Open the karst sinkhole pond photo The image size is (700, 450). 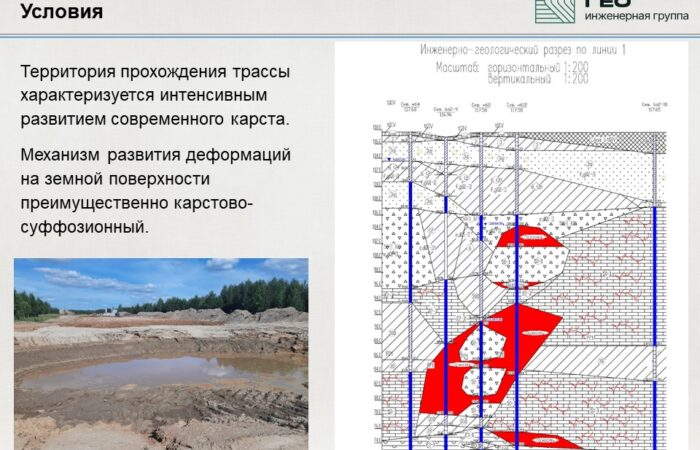161,354
